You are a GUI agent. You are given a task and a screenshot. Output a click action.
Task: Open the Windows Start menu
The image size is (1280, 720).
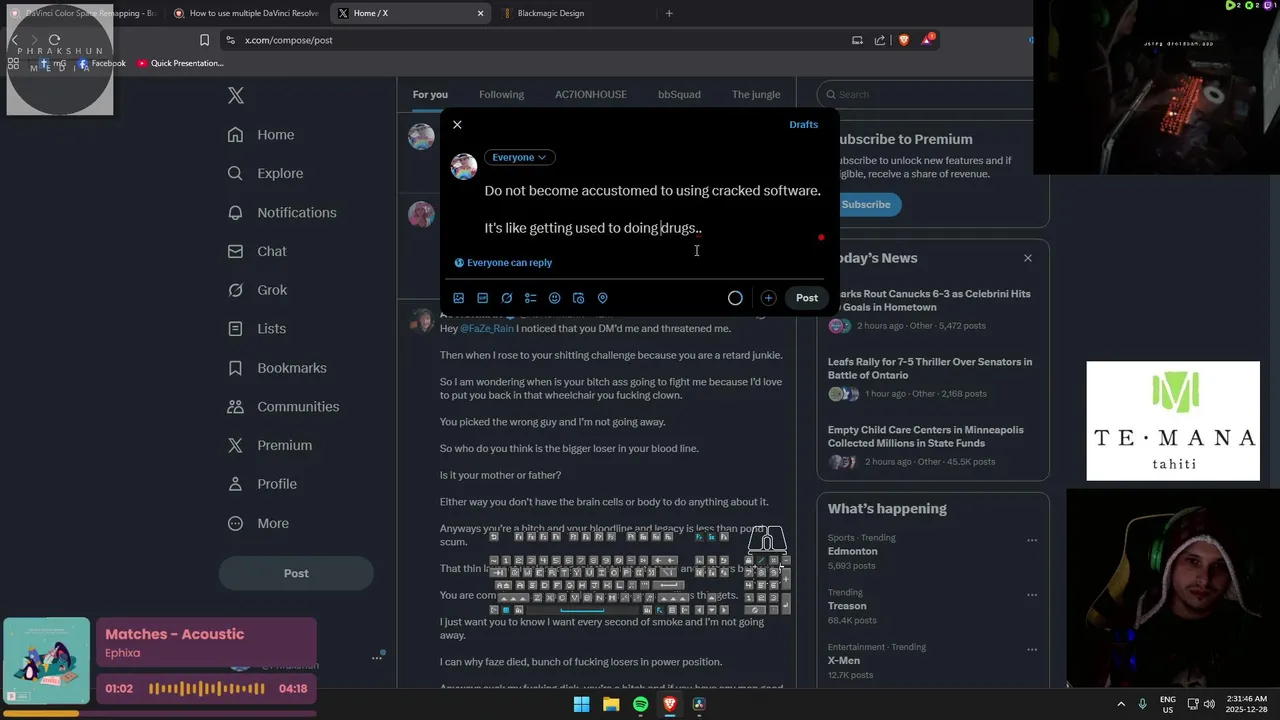581,704
